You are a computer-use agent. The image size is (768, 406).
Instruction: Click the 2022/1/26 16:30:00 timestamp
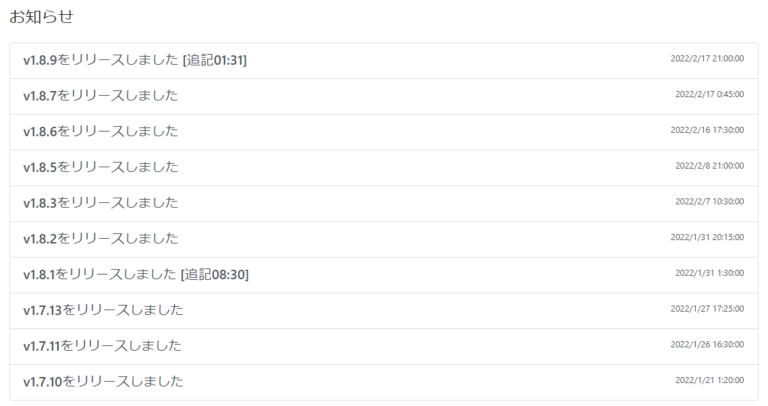(x=707, y=344)
